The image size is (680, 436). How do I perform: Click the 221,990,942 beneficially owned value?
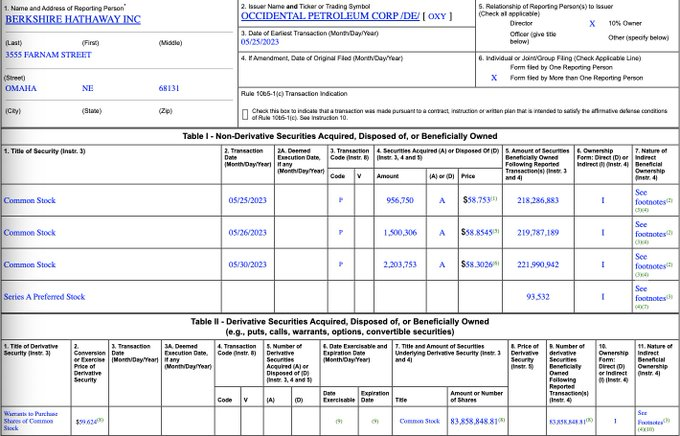(x=538, y=265)
